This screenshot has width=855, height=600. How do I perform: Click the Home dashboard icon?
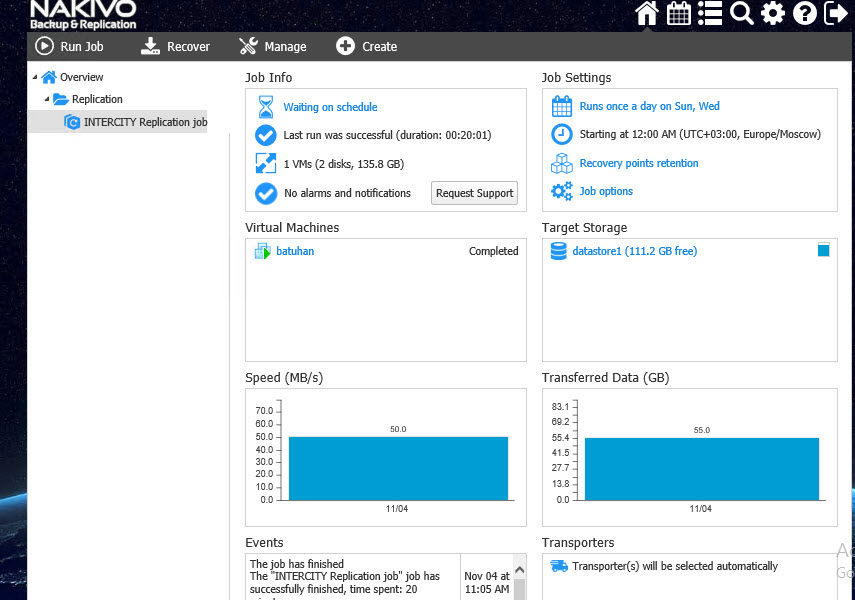pos(647,13)
